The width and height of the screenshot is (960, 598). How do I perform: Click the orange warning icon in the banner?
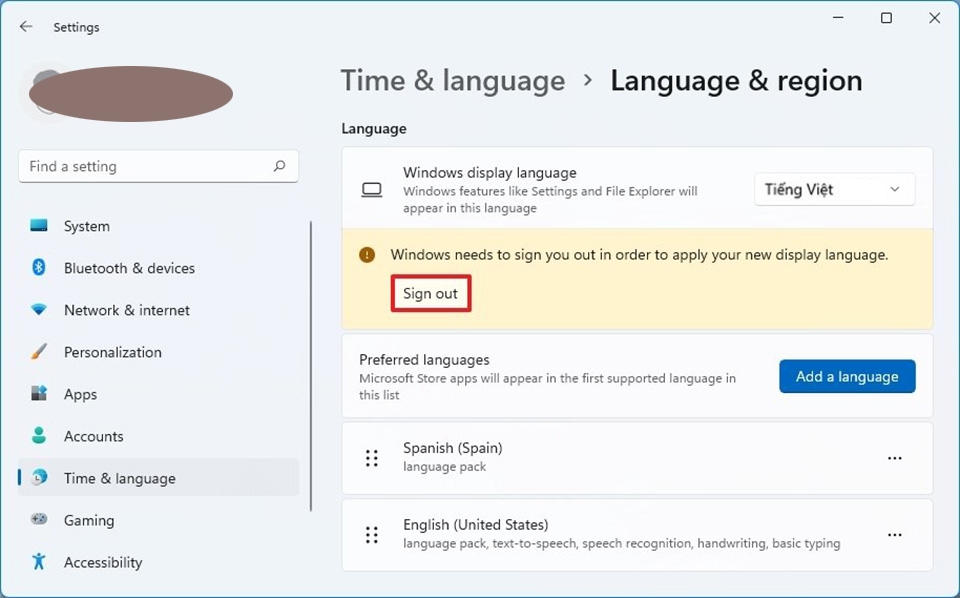[x=367, y=255]
